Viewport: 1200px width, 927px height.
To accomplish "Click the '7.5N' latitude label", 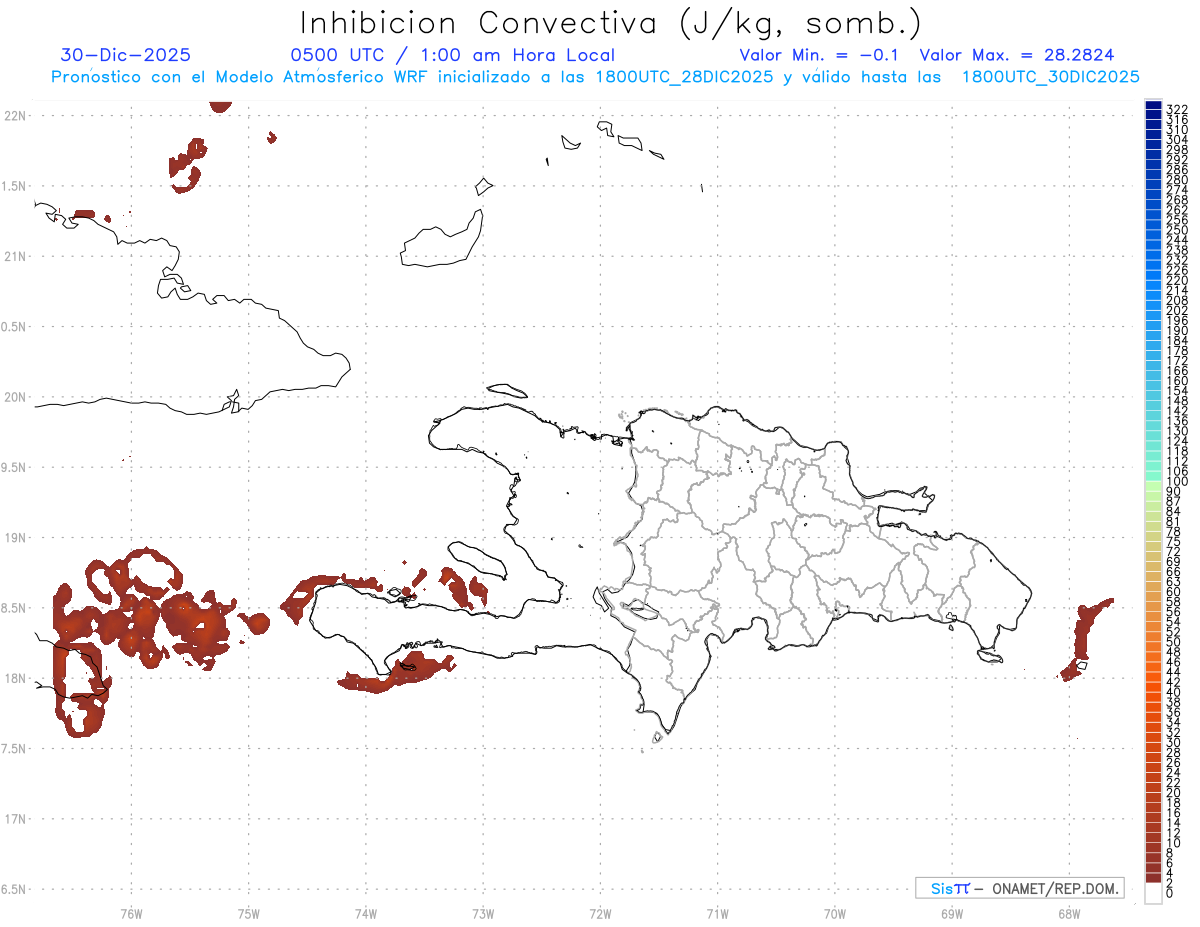I will 14,748.
